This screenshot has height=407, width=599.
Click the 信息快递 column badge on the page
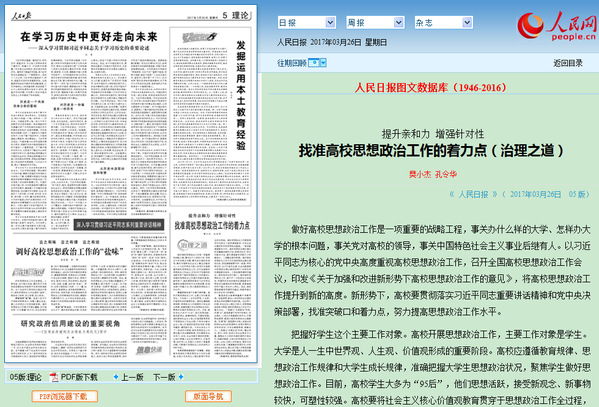(149, 350)
